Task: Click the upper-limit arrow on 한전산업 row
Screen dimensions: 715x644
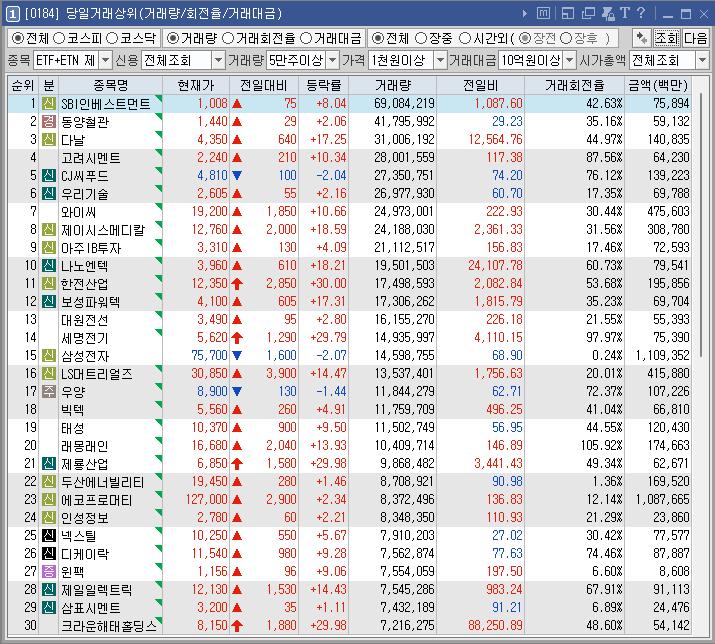Action: click(x=237, y=284)
